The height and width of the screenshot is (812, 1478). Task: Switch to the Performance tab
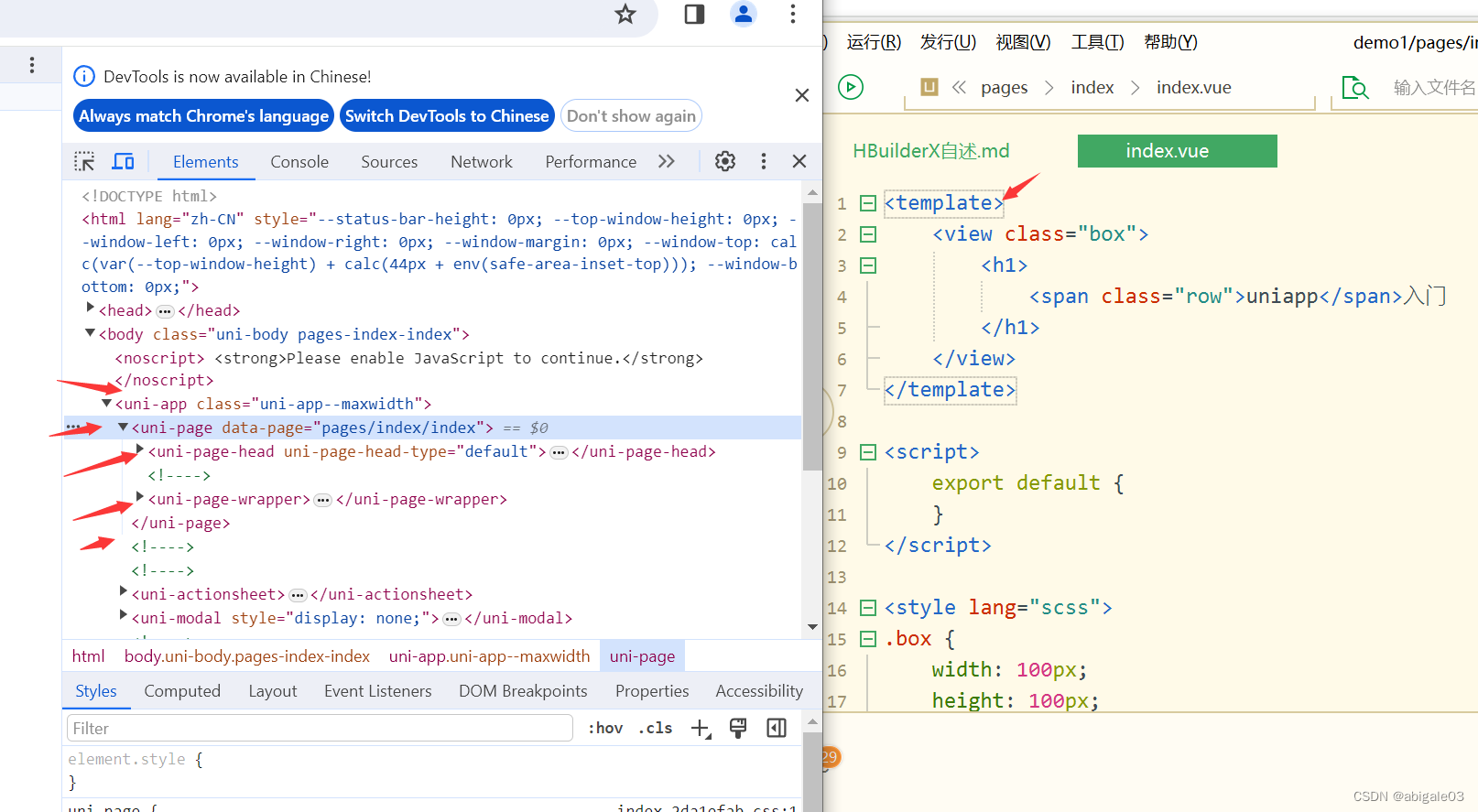point(591,162)
